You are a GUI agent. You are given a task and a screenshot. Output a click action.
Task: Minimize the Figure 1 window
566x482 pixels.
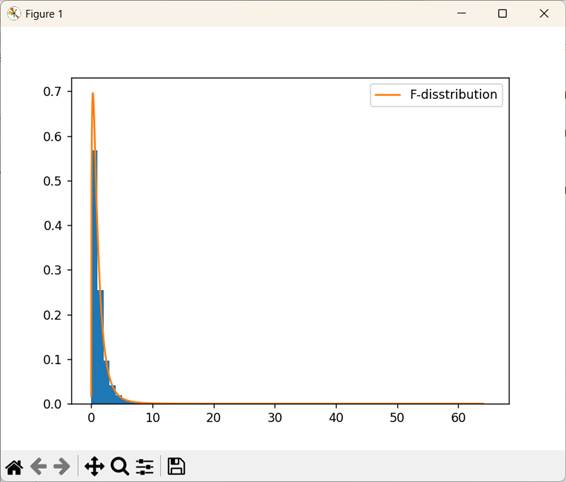(x=461, y=13)
